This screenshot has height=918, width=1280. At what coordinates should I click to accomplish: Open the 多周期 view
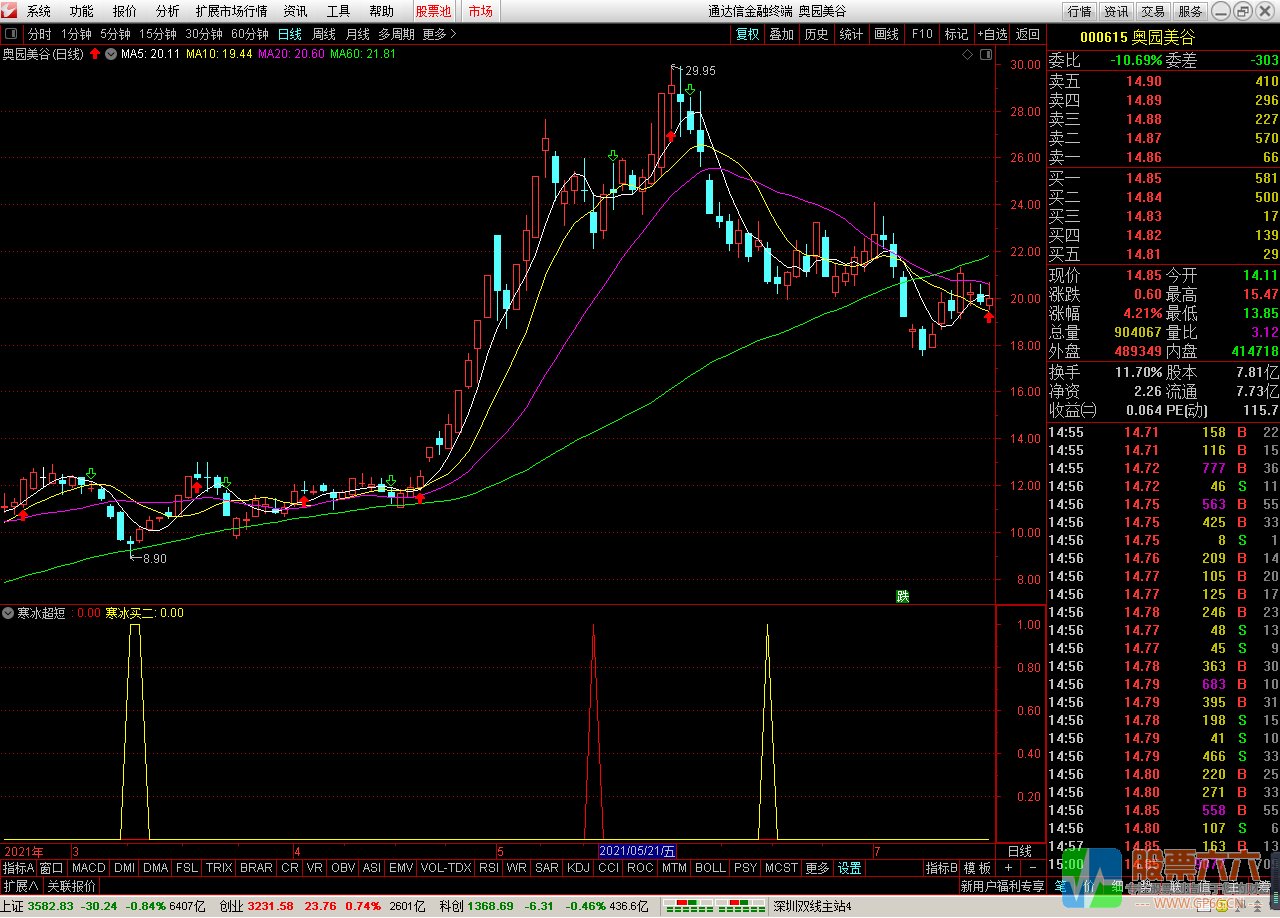tap(396, 34)
